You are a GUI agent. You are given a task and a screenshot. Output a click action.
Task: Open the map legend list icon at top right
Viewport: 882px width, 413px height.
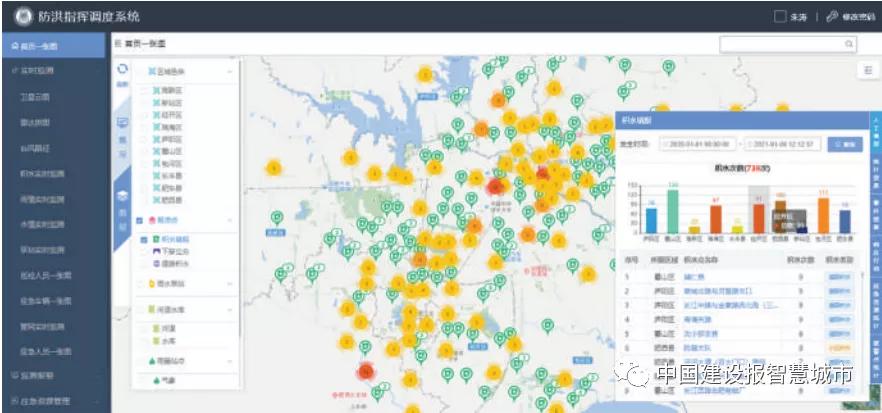(866, 70)
